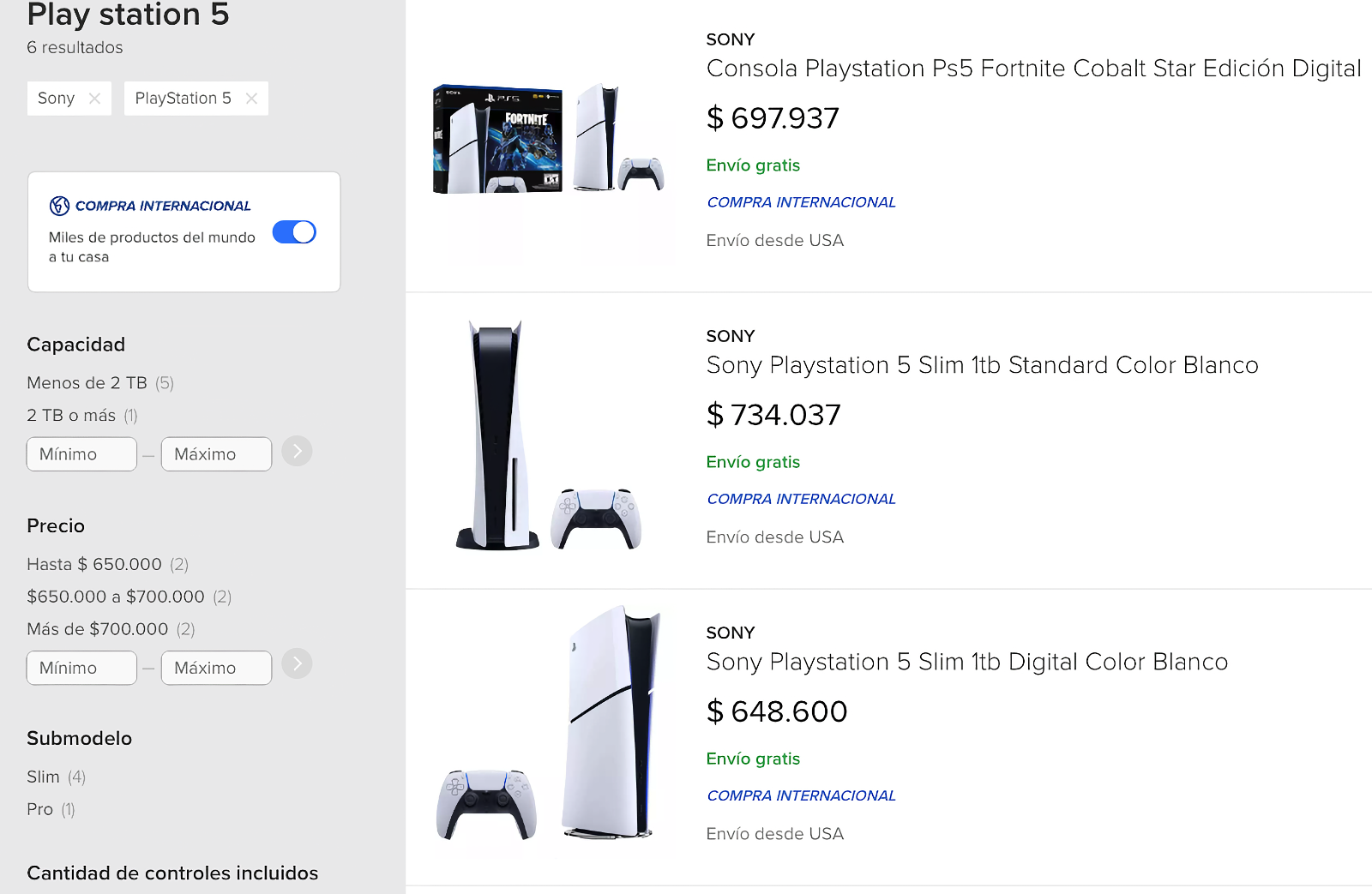Select price range Hasta $ 650.000
1372x894 pixels.
tap(94, 565)
